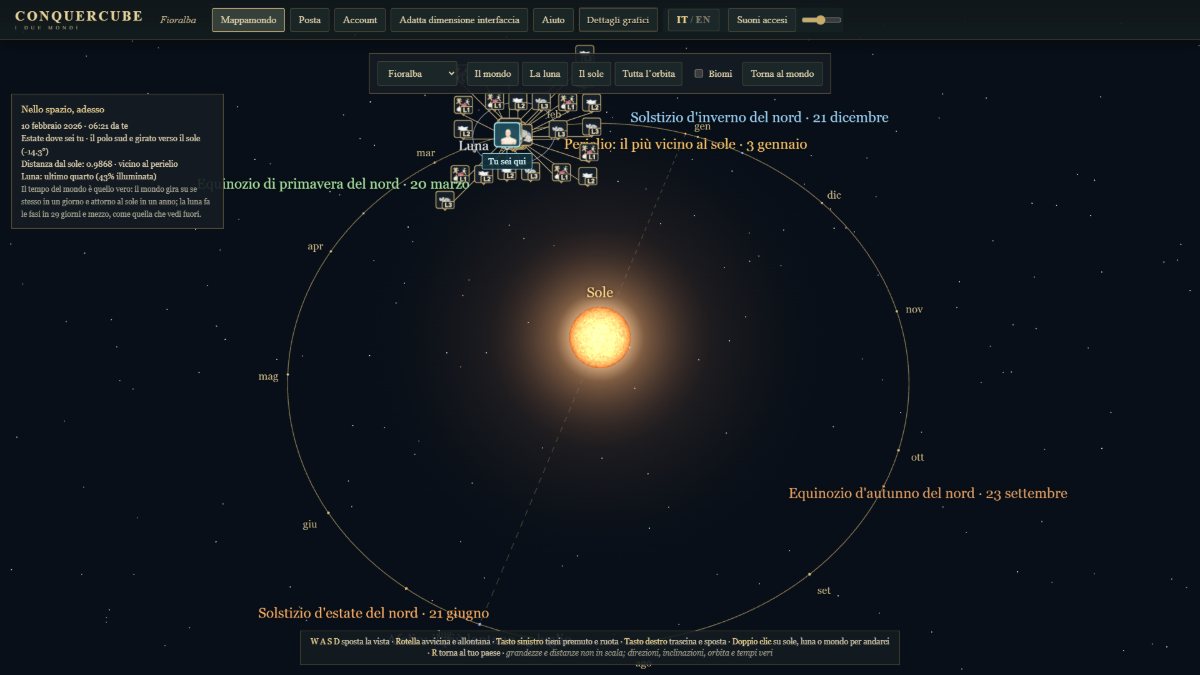This screenshot has width=1200, height=675.
Task: Click the '10 febbraio 2026 · 06:21 da te' line
Action: 75,126
